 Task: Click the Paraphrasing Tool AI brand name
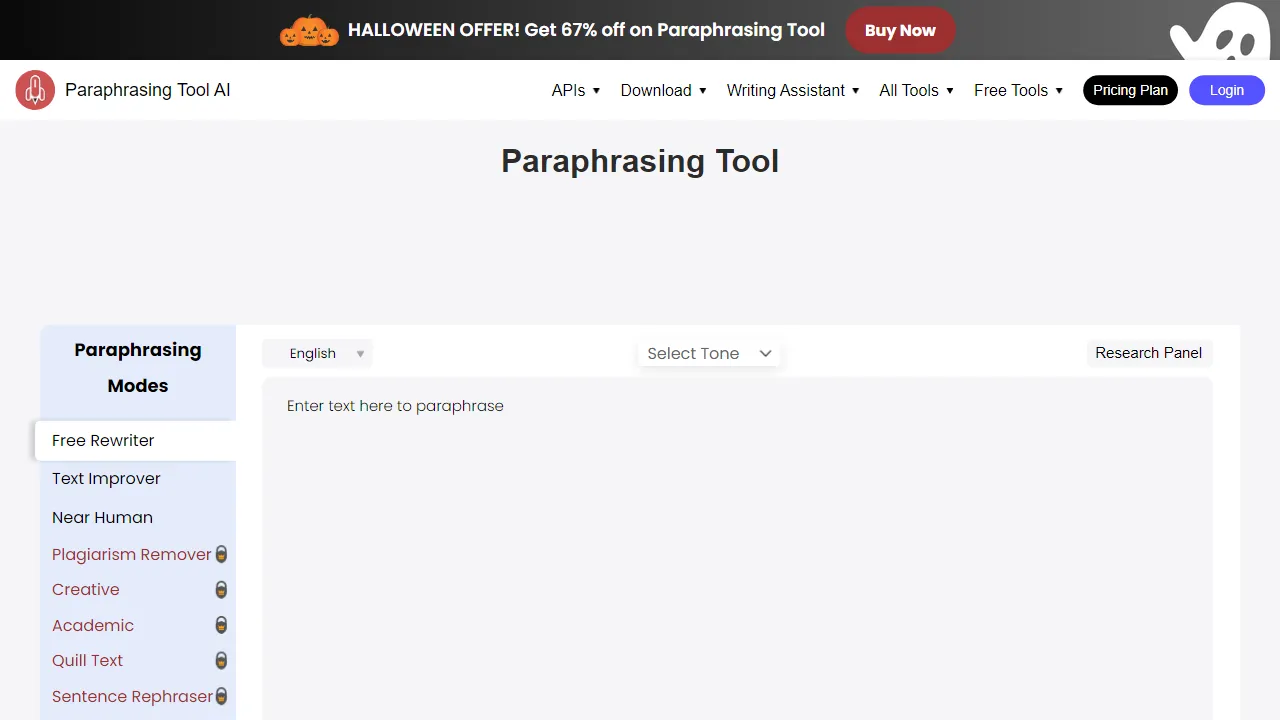pyautogui.click(x=148, y=90)
